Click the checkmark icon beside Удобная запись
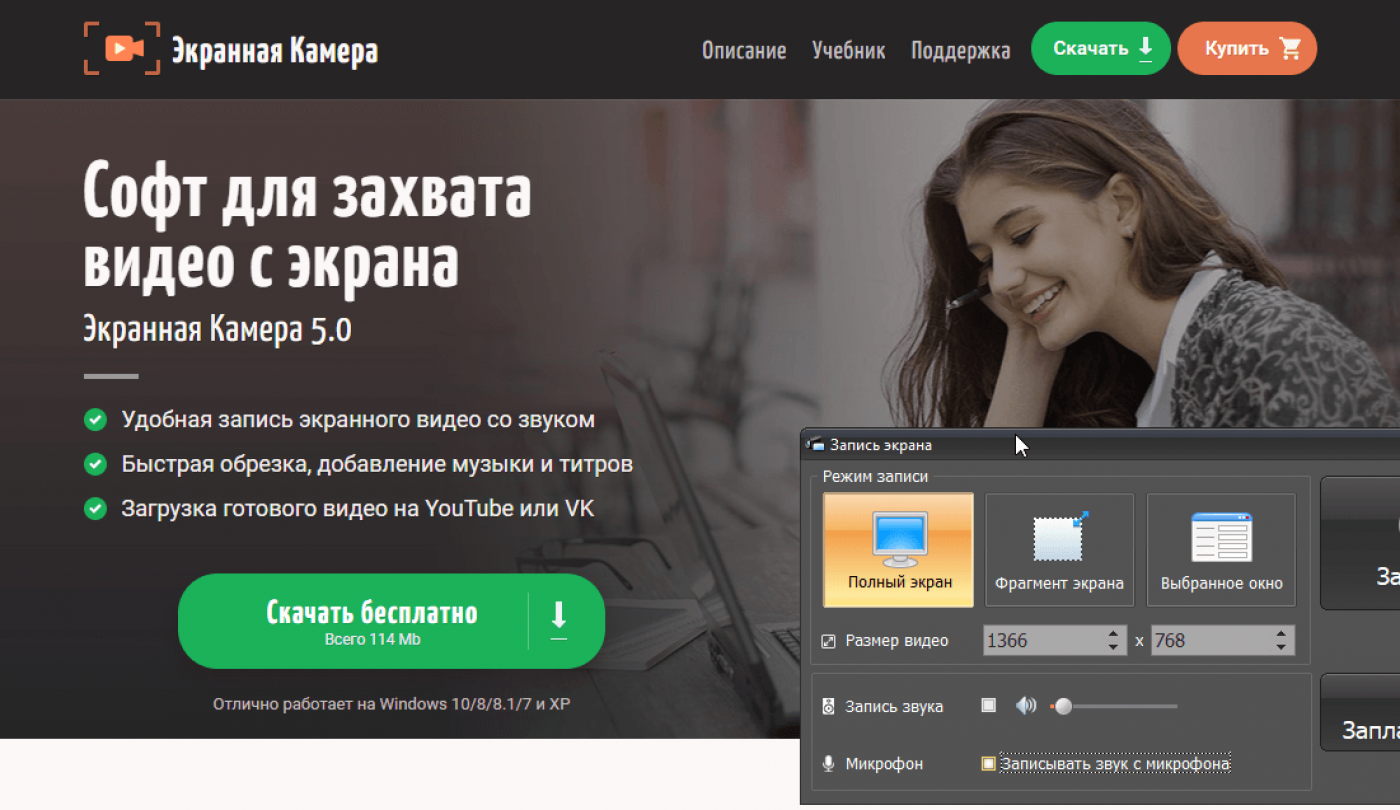Screen dimensions: 1400x810 point(95,419)
